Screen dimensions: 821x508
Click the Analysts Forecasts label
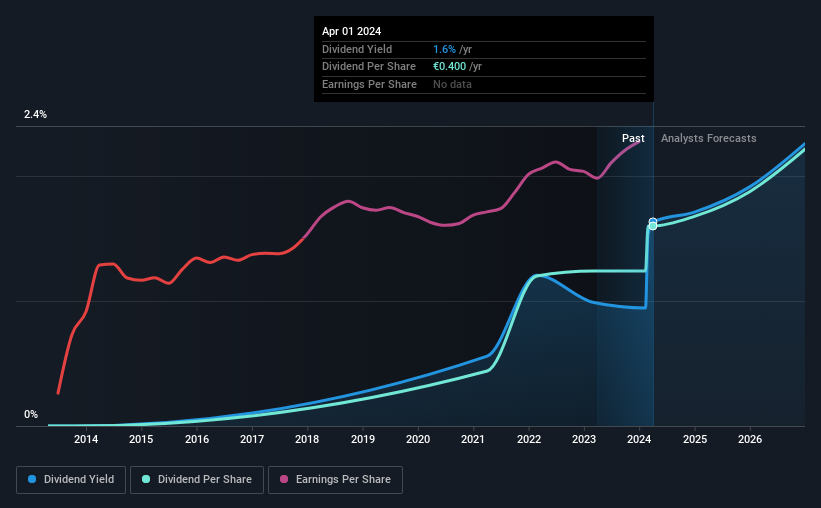pos(708,138)
